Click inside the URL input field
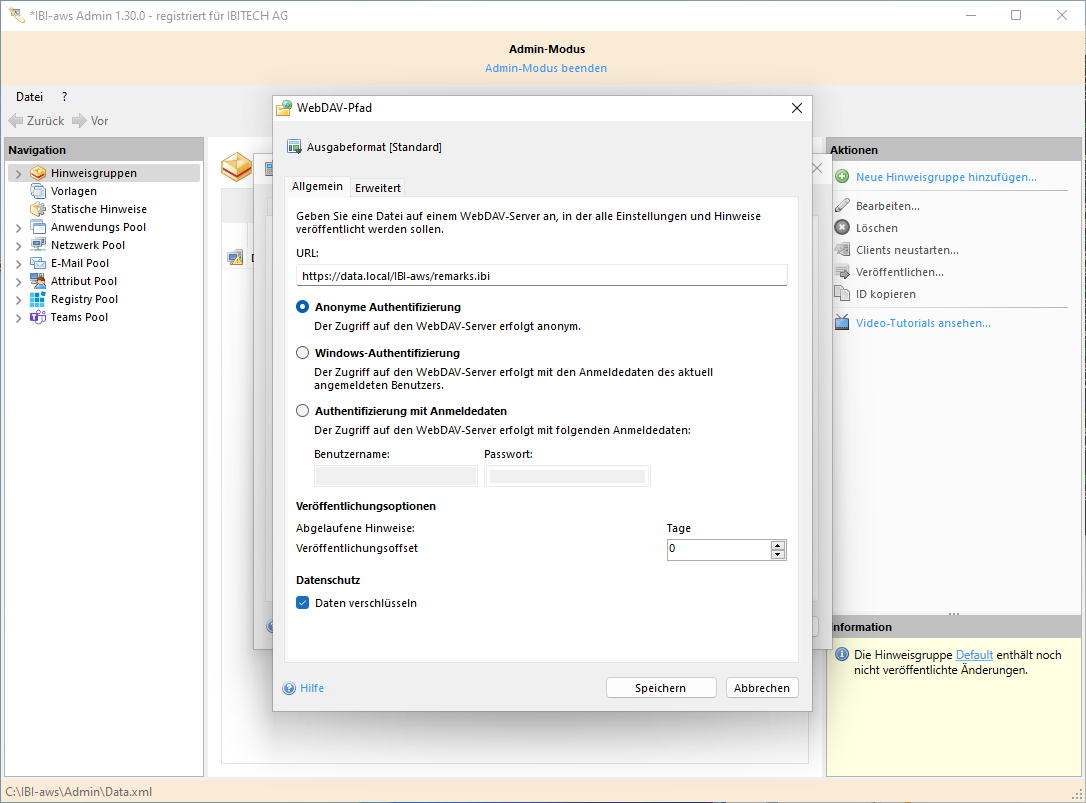 click(x=540, y=275)
